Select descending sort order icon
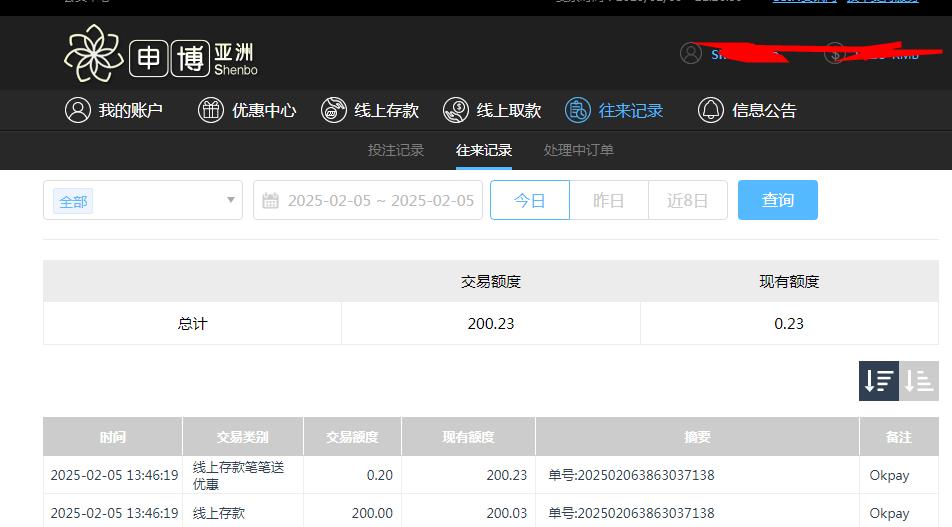Image resolution: width=952 pixels, height=527 pixels. (x=879, y=381)
